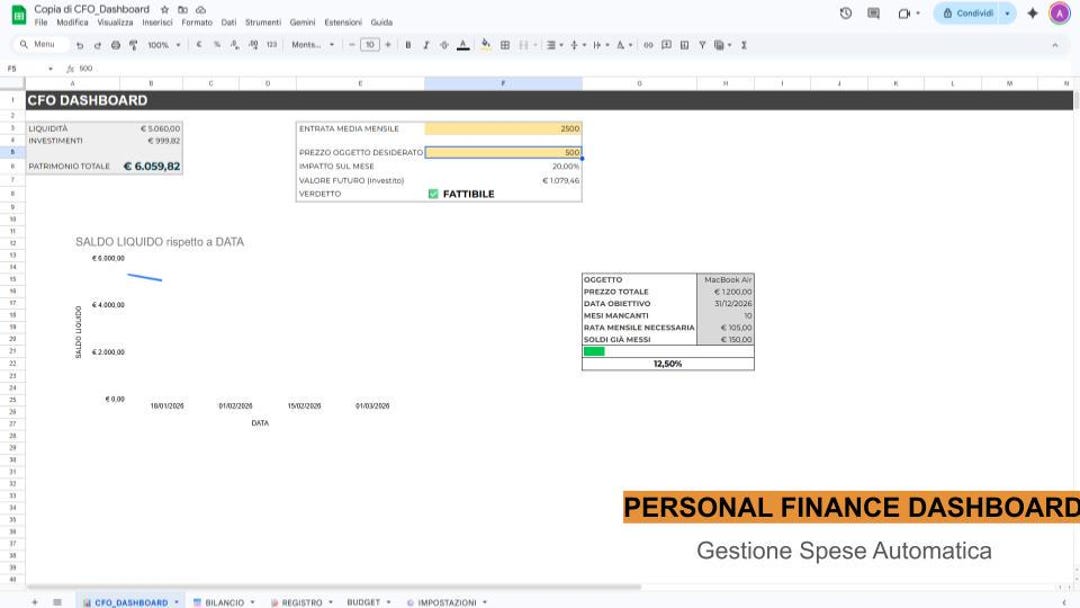Increase decimal places
Viewport: 1080px width, 608px height.
click(x=253, y=45)
